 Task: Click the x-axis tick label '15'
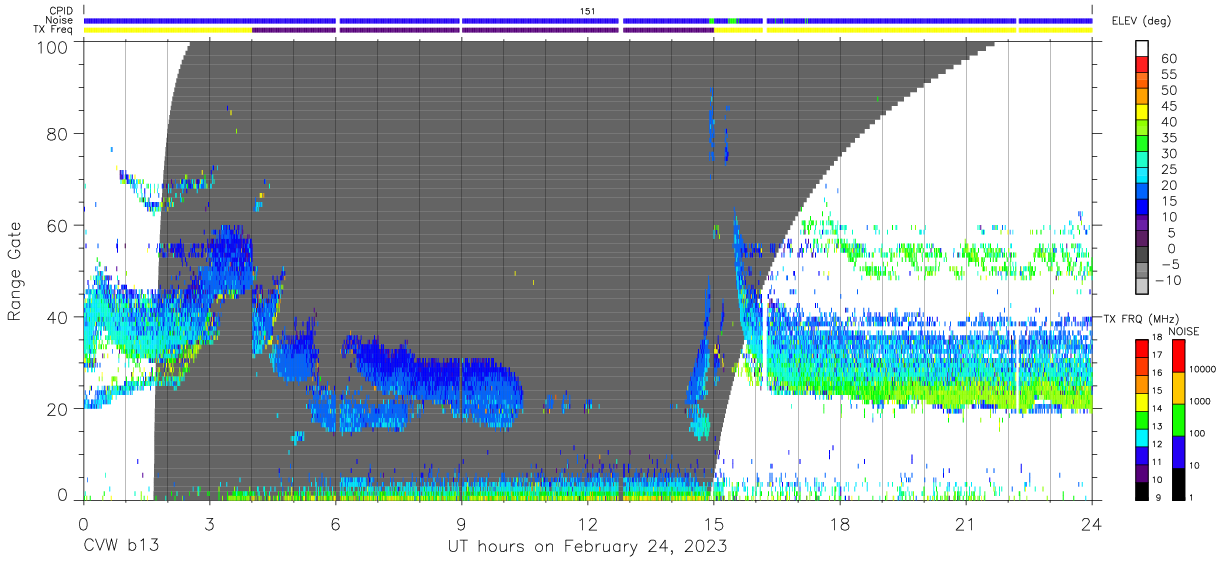(714, 522)
